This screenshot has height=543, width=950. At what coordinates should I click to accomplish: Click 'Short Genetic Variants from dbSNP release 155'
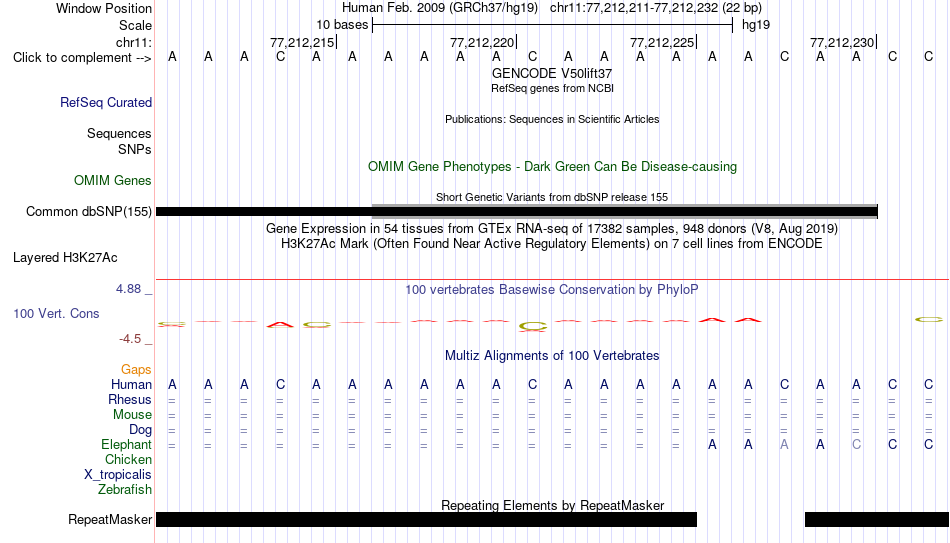[552, 197]
